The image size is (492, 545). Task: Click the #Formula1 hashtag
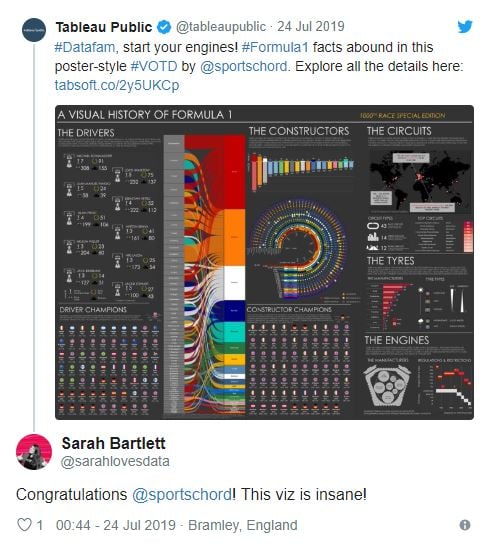click(275, 47)
